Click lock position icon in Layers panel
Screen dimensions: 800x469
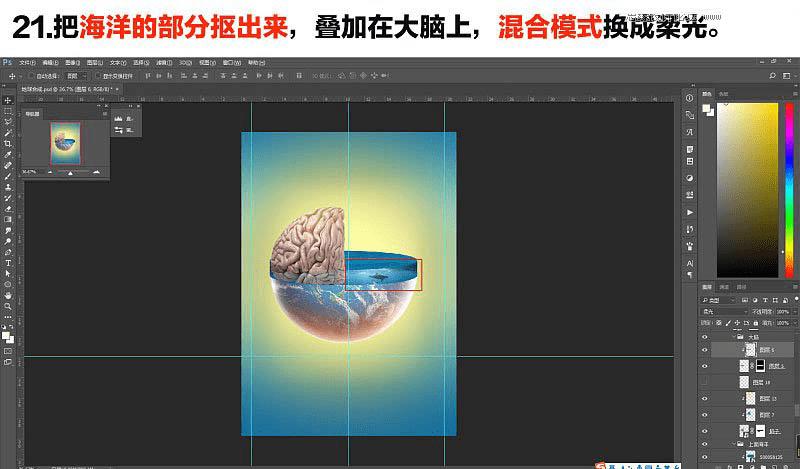(x=737, y=323)
